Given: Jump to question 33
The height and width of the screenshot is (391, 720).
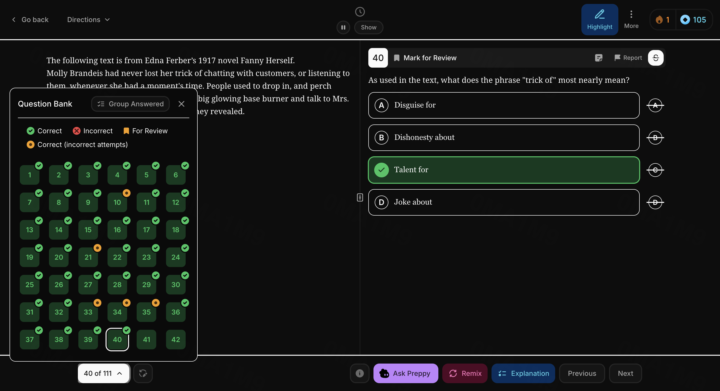Looking at the screenshot, I should (88, 312).
